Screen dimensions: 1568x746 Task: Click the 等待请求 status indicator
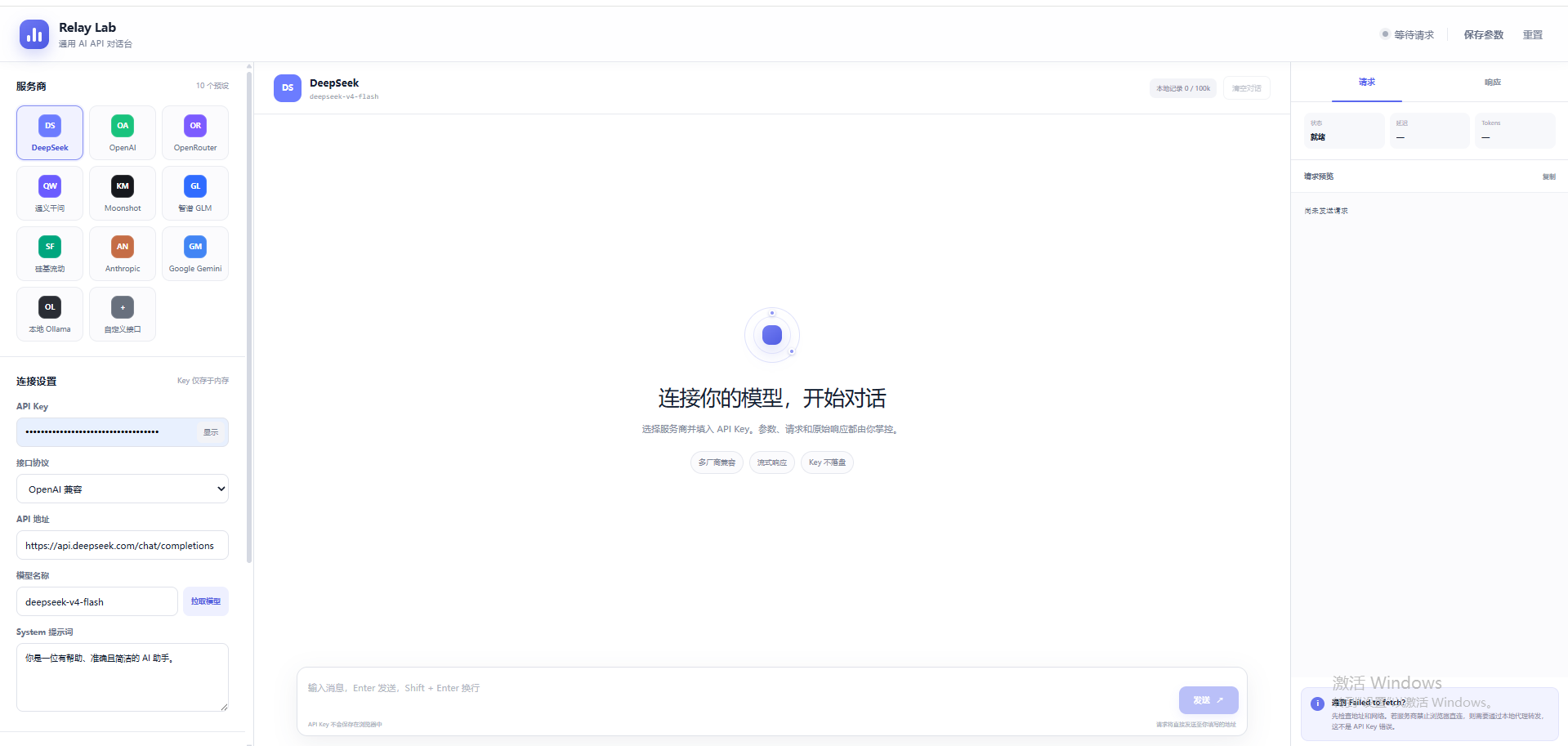point(1407,35)
